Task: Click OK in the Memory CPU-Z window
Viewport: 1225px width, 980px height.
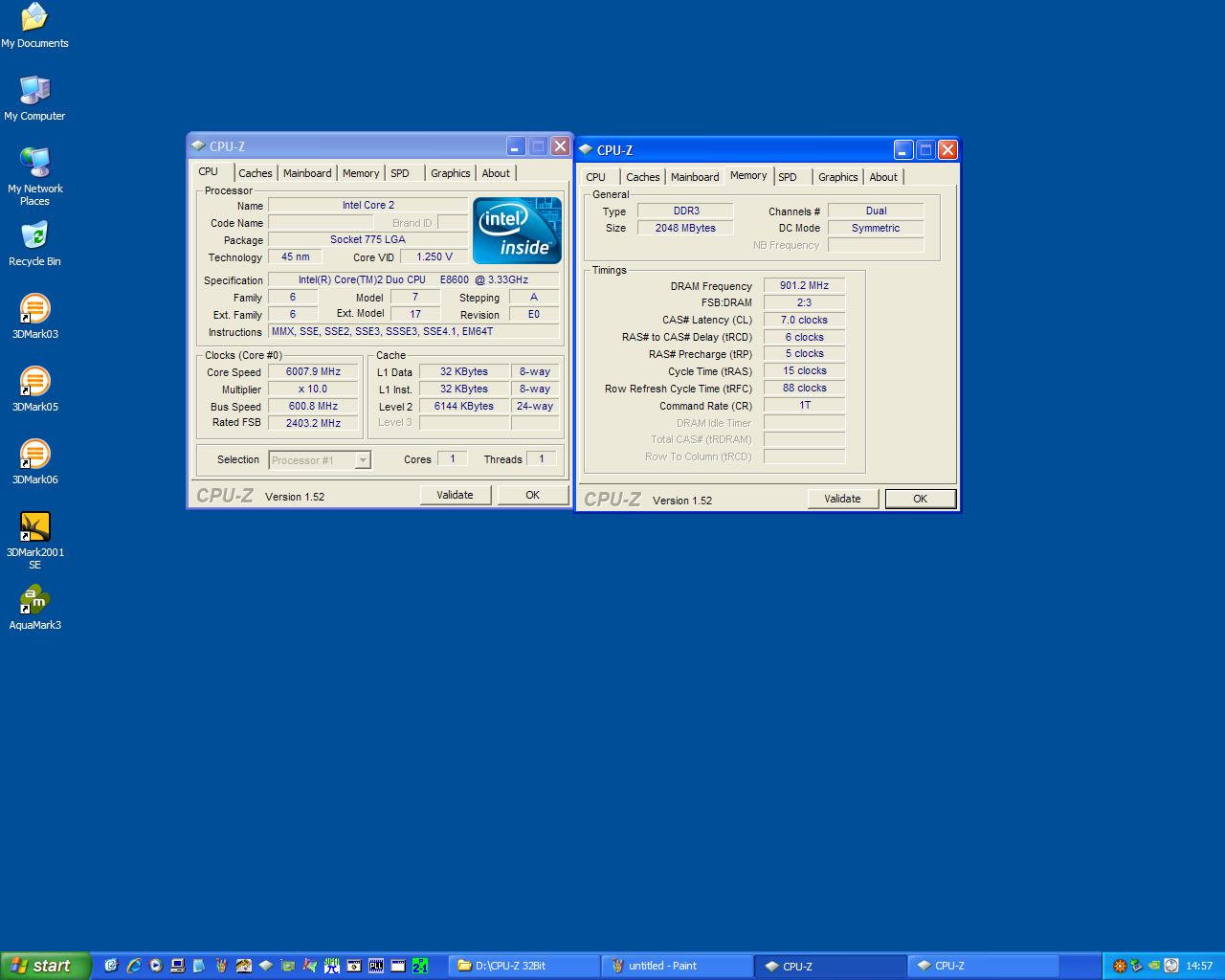Action: [921, 499]
